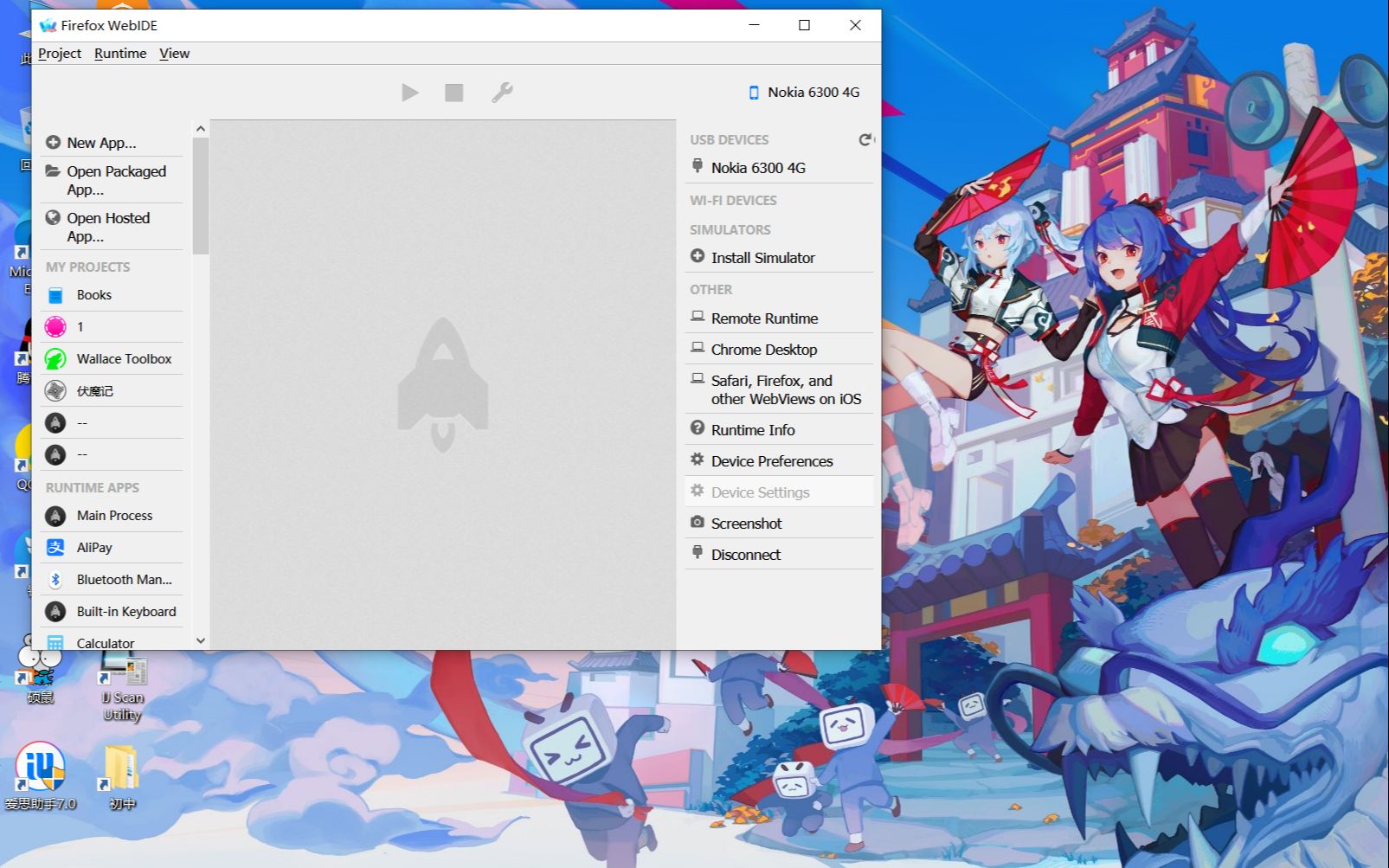Image resolution: width=1389 pixels, height=868 pixels.
Task: Open the 初中 desktop folder
Action: pos(122,777)
